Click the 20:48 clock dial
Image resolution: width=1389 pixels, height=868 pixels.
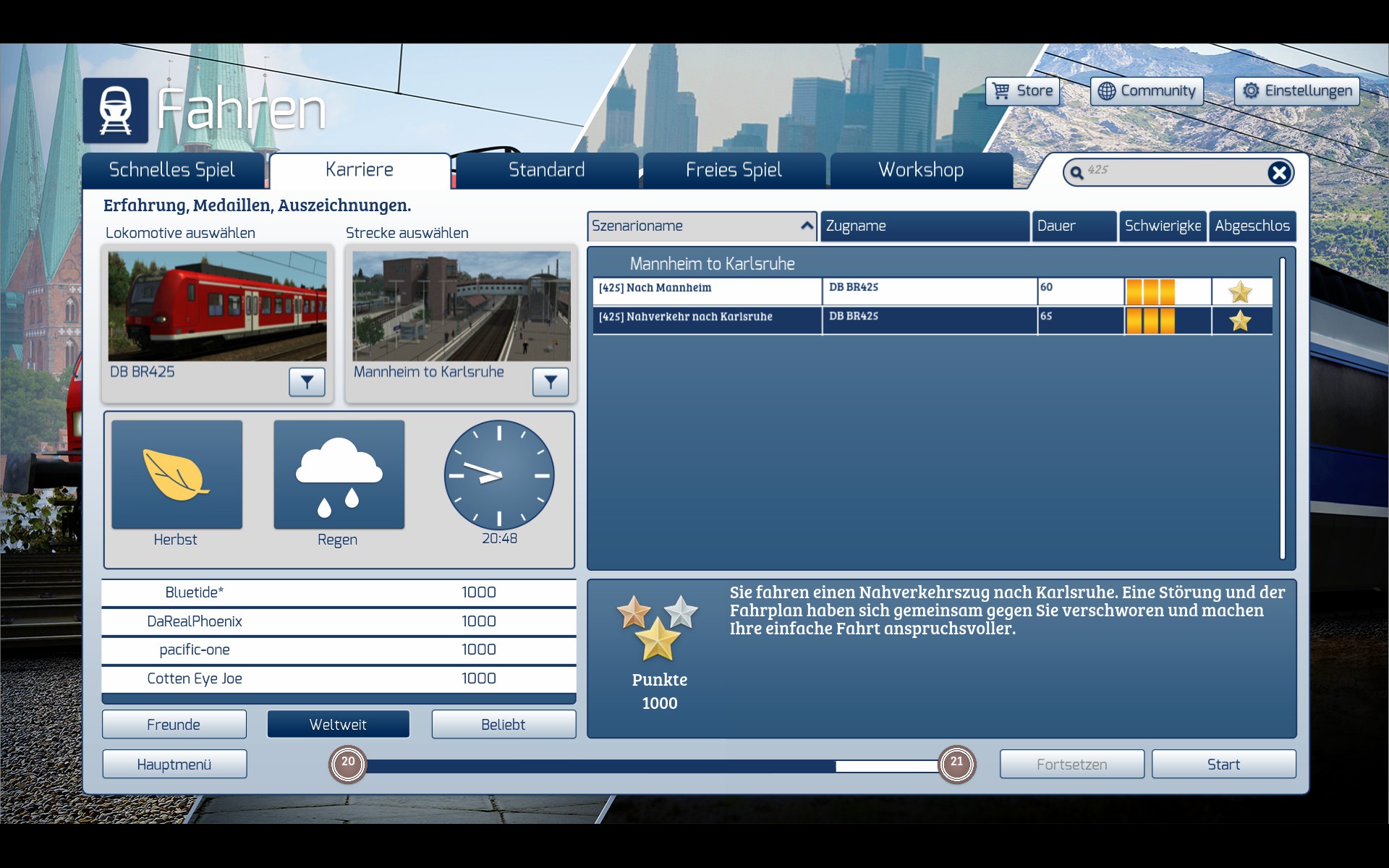(x=499, y=475)
